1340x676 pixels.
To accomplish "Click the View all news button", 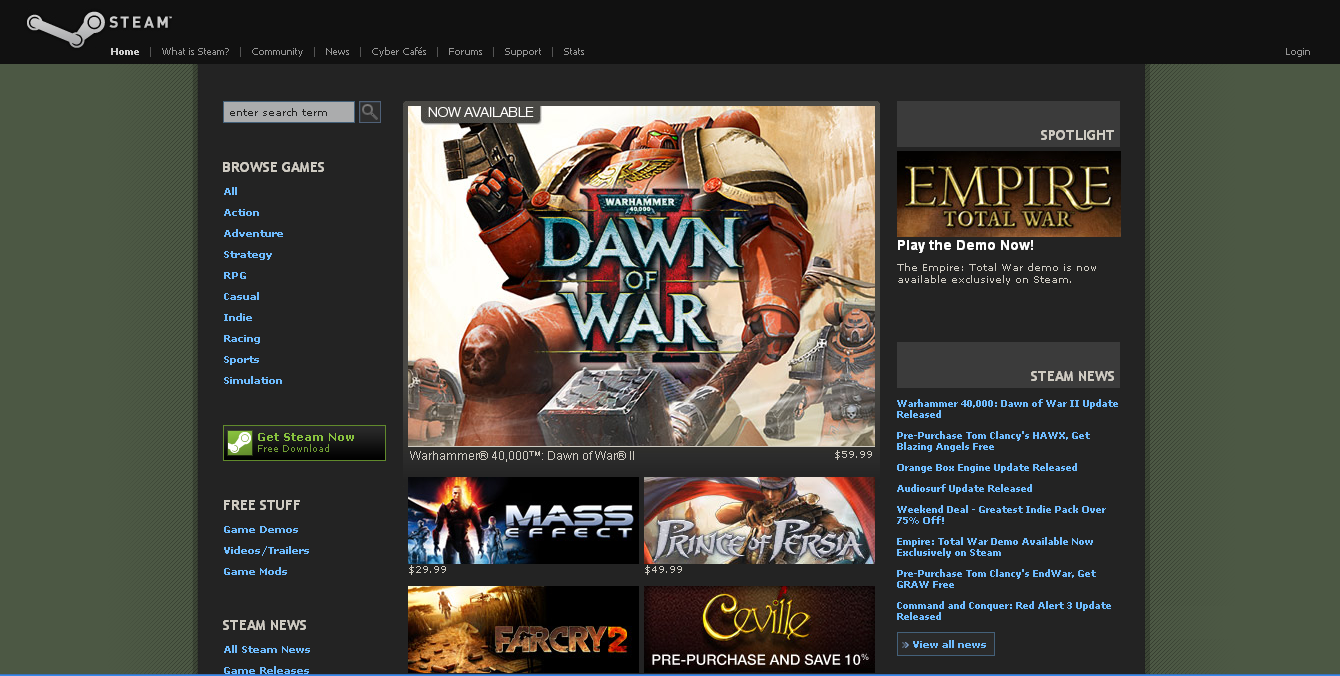I will pos(946,644).
